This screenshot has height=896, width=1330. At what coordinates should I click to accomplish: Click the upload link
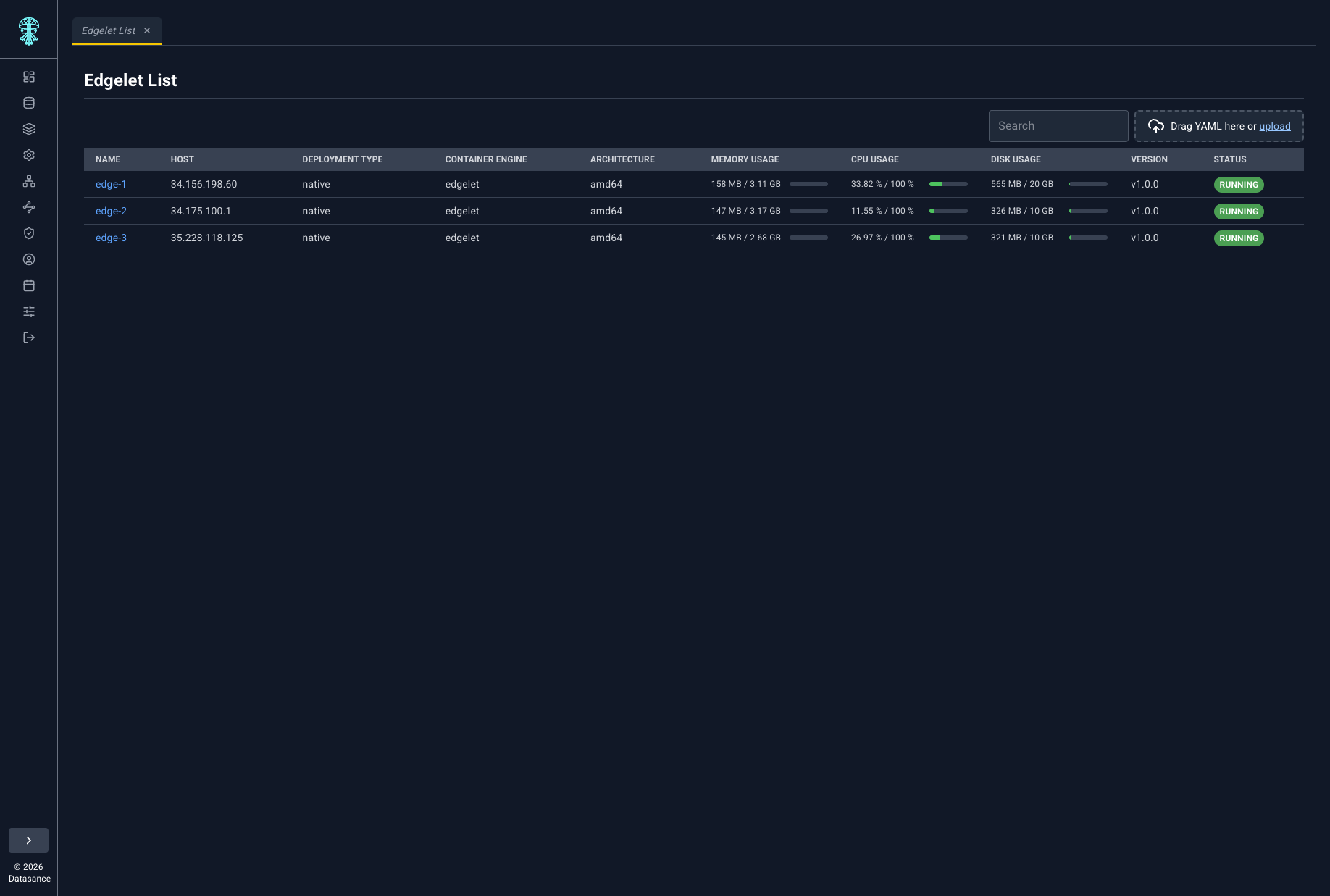click(1275, 126)
